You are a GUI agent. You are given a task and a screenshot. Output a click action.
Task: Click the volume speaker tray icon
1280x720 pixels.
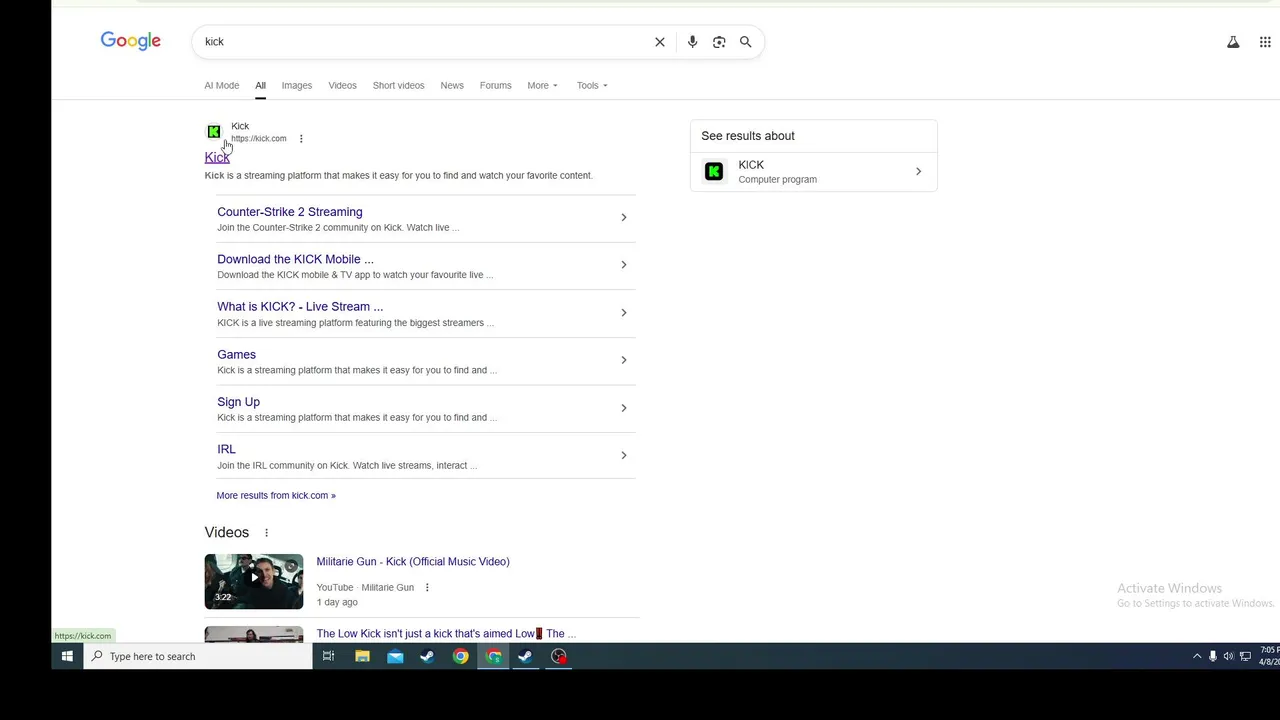click(1229, 656)
